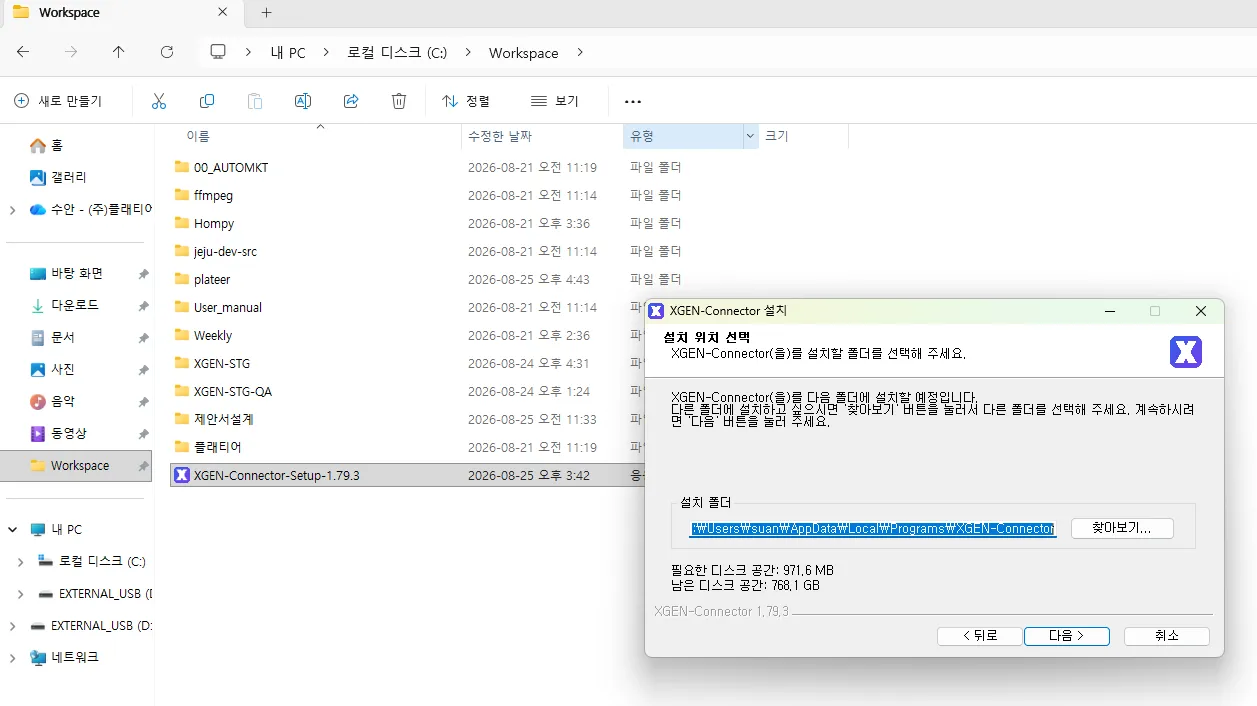Screen dimensions: 1257x706
Task: Click the Rename icon in toolbar
Action: tap(303, 101)
